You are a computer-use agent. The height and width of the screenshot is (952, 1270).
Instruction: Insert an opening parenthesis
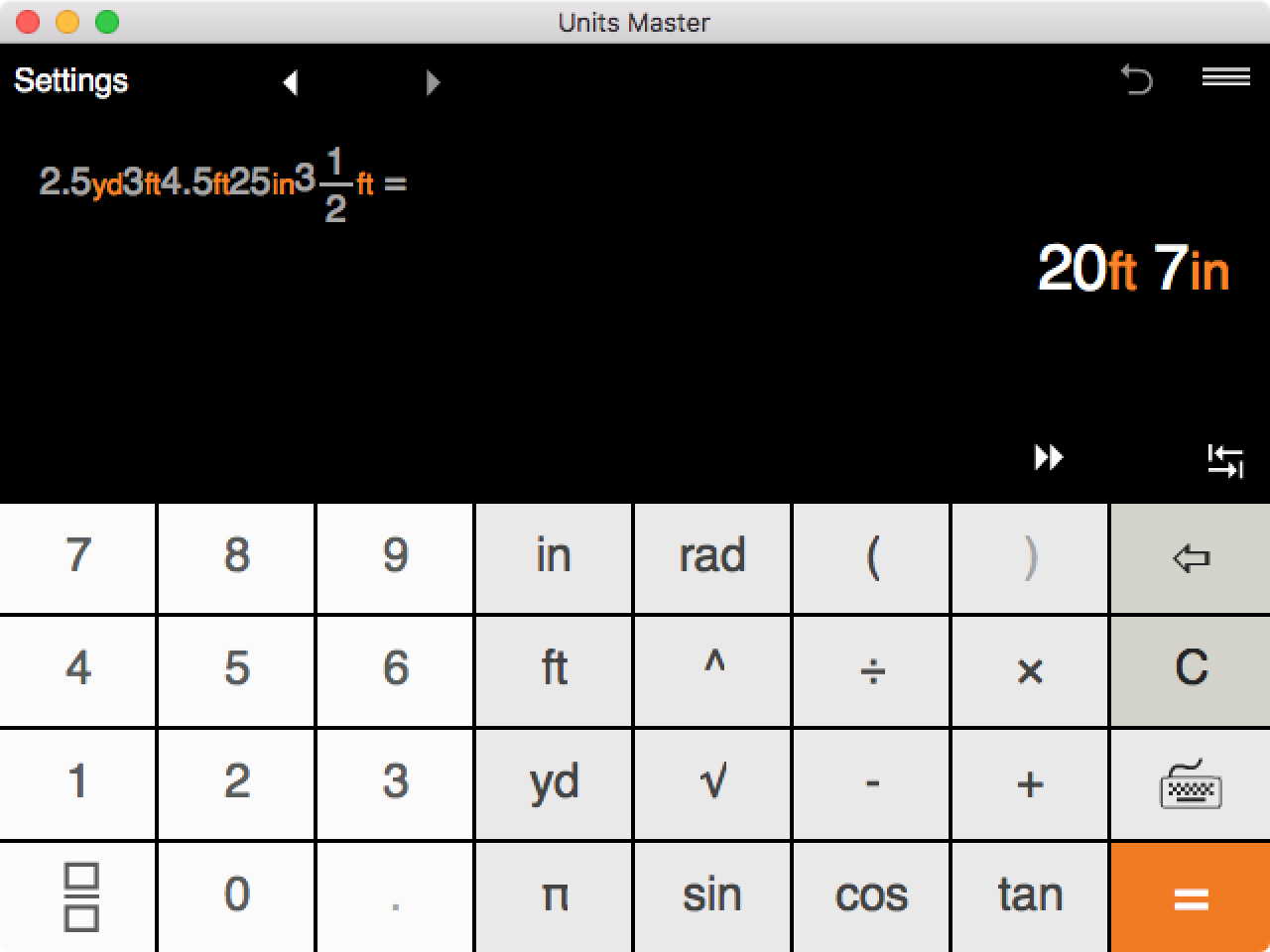[871, 558]
